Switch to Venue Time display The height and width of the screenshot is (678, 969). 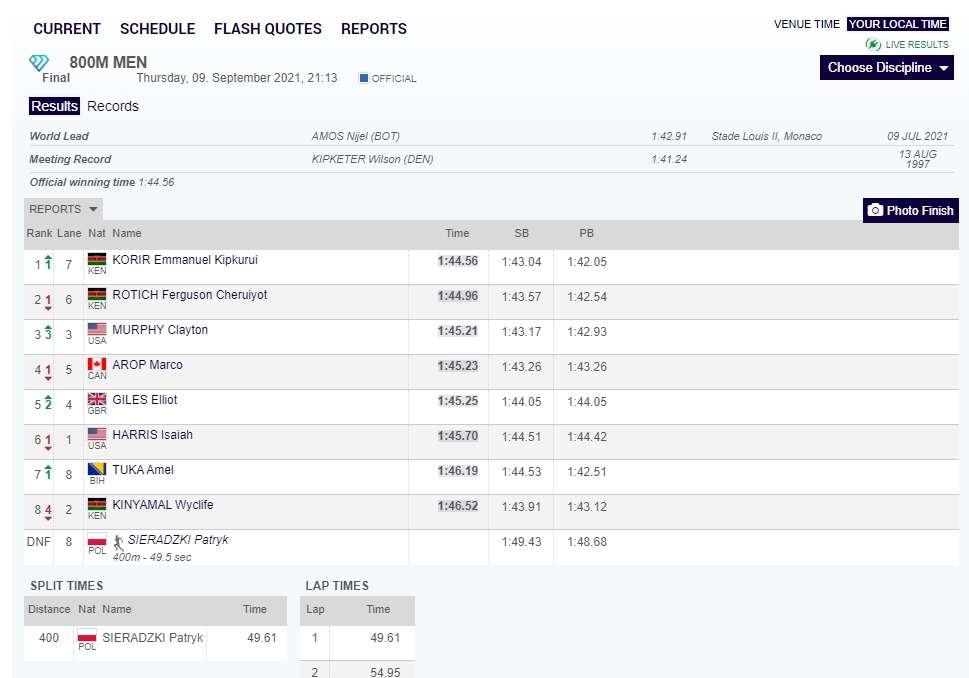806,24
